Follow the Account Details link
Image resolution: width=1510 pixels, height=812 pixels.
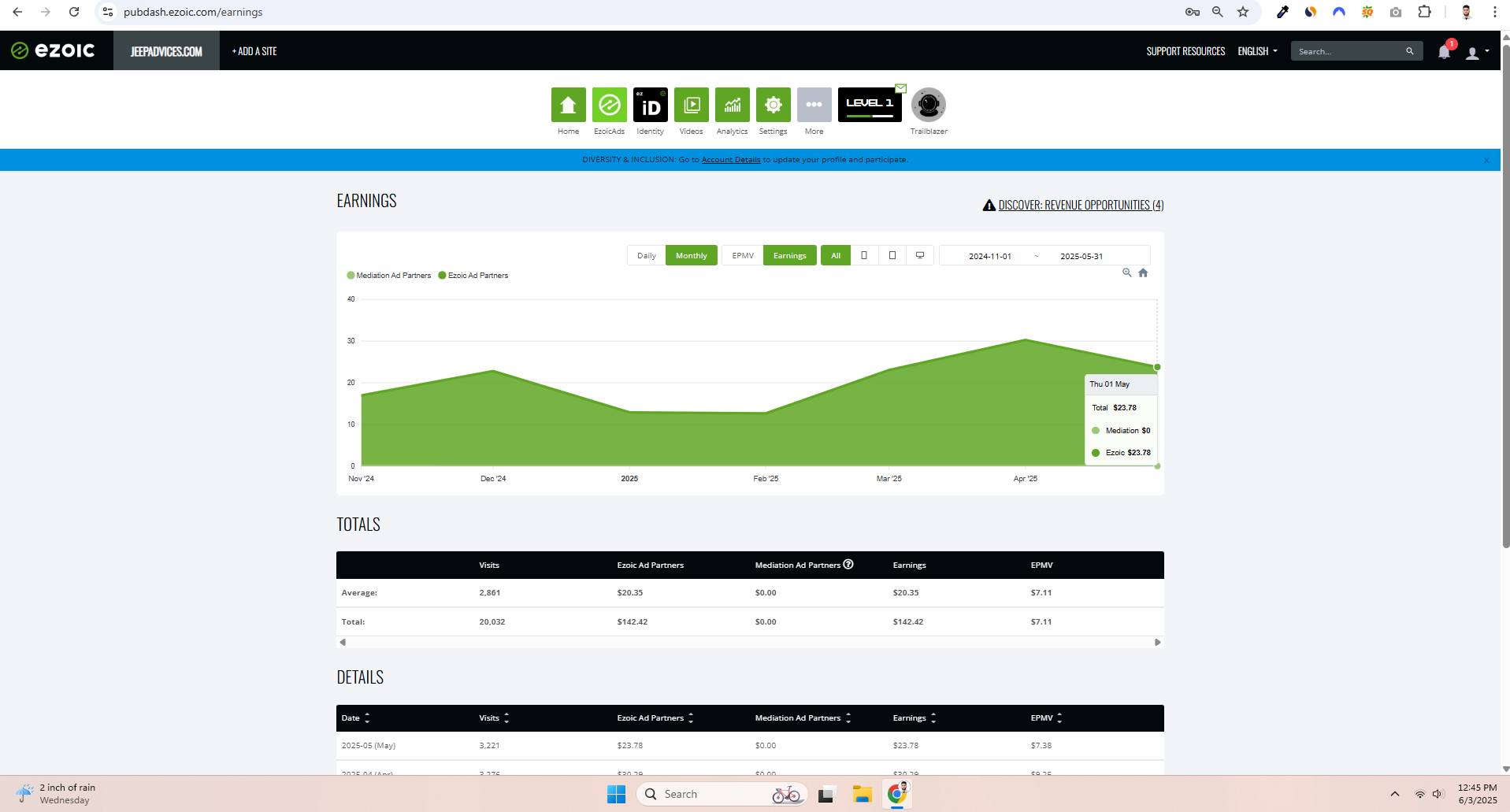click(x=731, y=160)
